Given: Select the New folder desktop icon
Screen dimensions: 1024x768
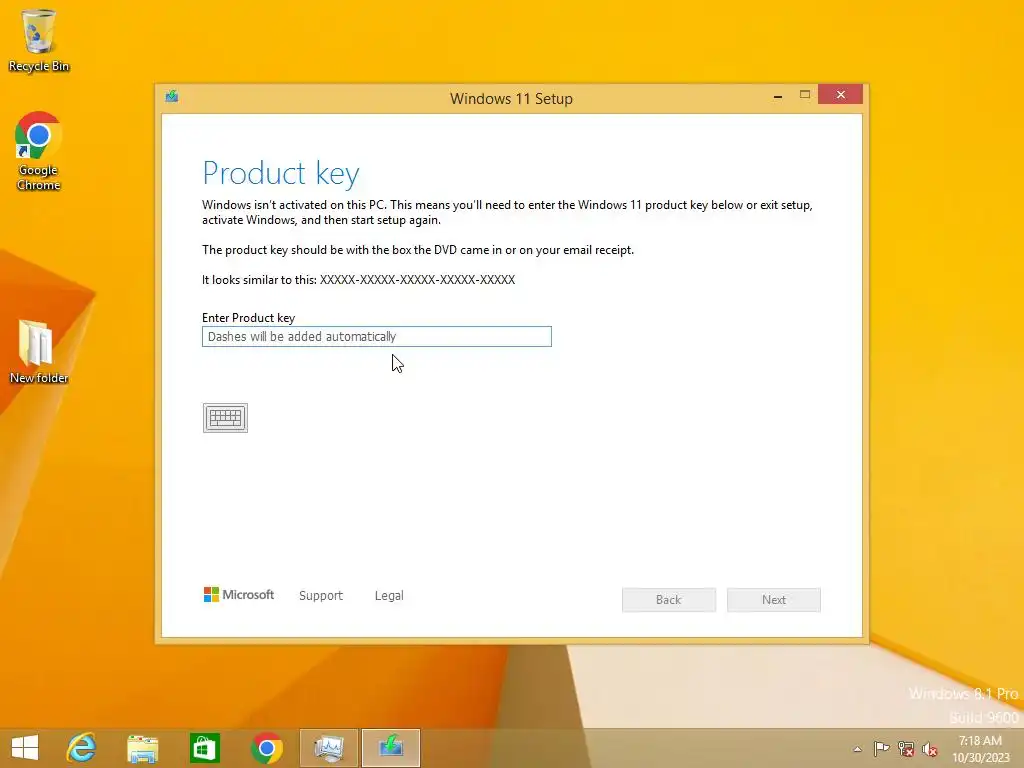Looking at the screenshot, I should tap(39, 351).
